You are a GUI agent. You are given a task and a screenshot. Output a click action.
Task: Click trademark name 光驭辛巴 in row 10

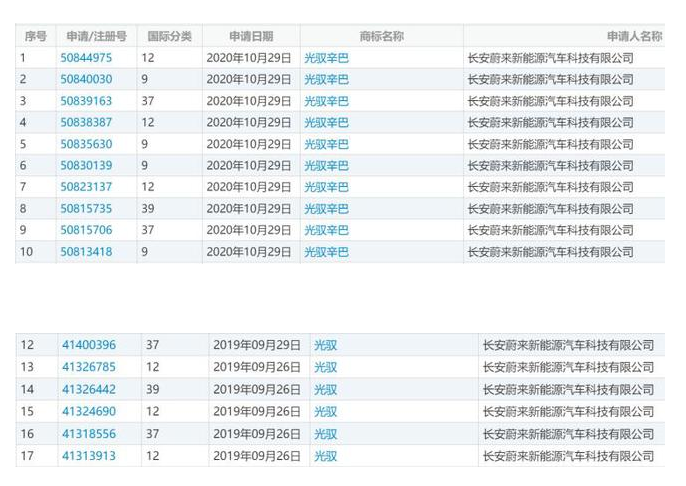326,252
